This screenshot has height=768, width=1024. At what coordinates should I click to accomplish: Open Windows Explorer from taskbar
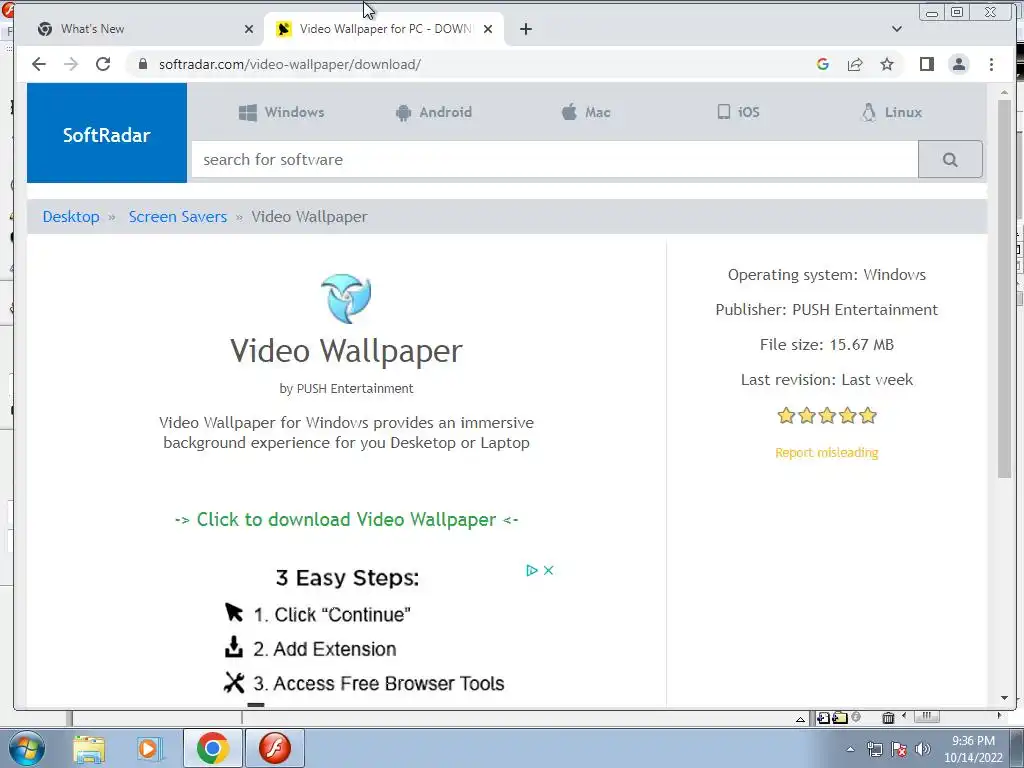(88, 748)
